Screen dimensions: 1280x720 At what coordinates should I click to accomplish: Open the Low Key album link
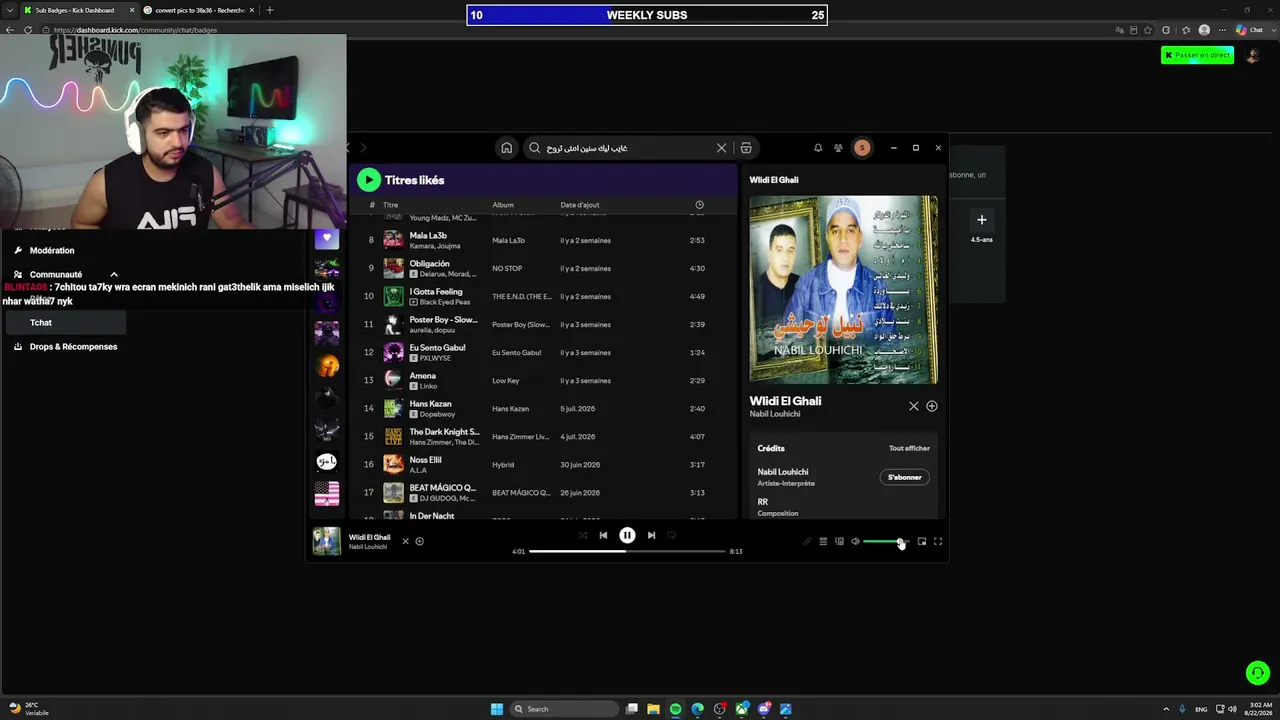[x=506, y=381]
